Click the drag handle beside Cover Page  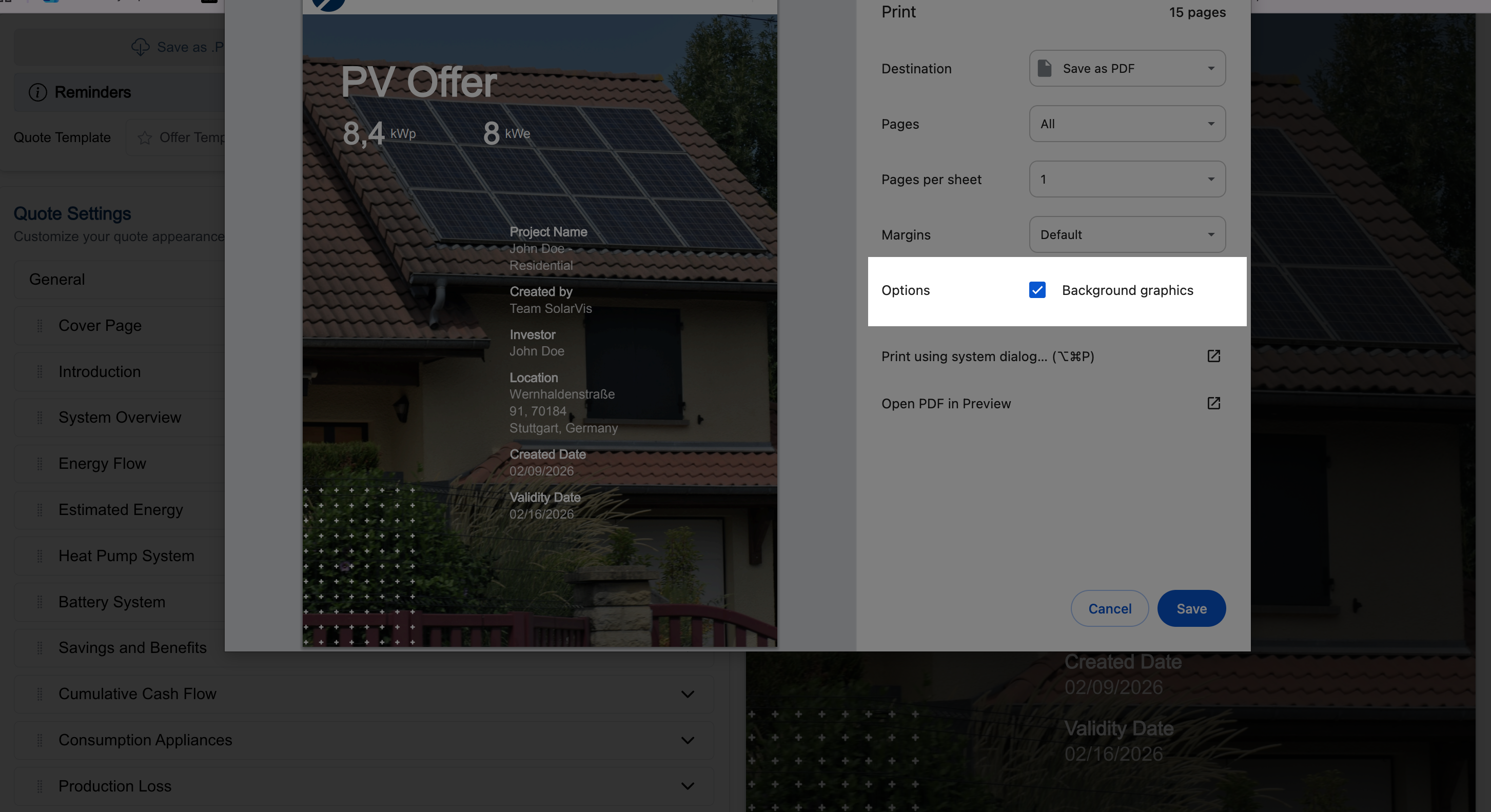(40, 326)
